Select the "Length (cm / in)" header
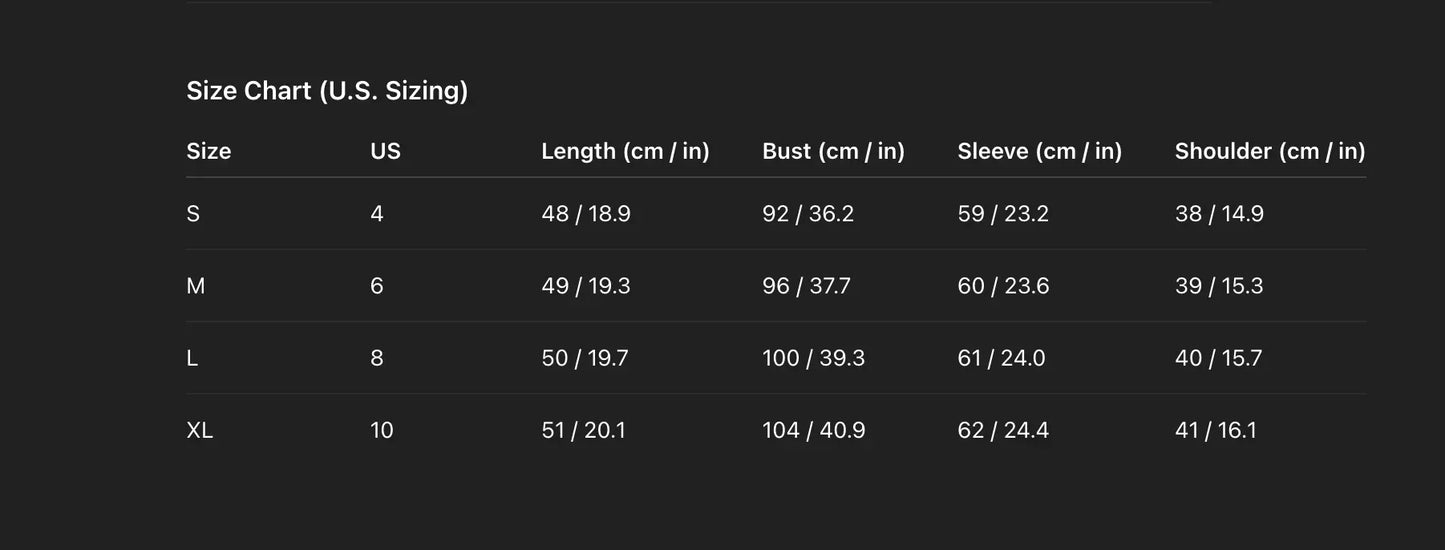Screen dimensions: 1445x550 [625, 151]
